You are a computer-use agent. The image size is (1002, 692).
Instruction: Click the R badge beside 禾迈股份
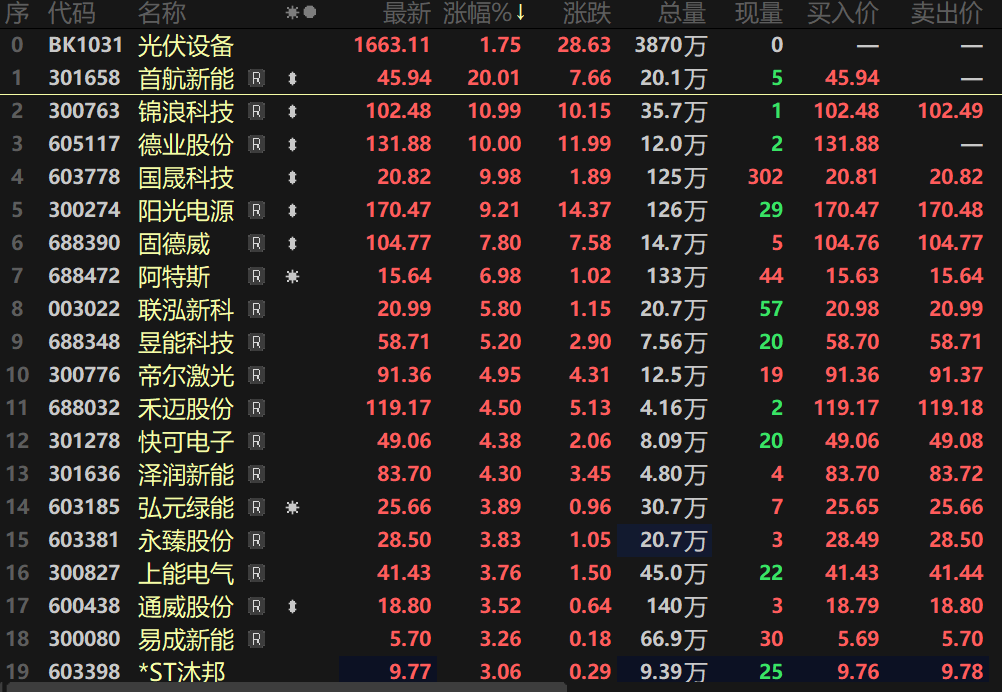coord(256,408)
